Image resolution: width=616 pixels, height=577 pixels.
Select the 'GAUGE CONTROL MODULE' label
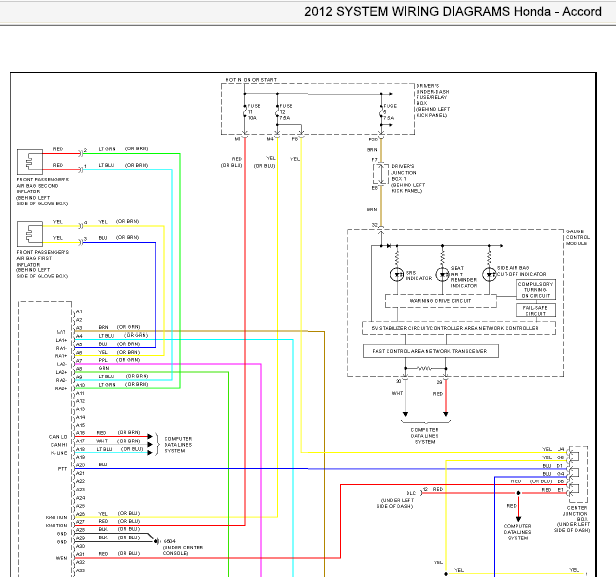pyautogui.click(x=578, y=237)
